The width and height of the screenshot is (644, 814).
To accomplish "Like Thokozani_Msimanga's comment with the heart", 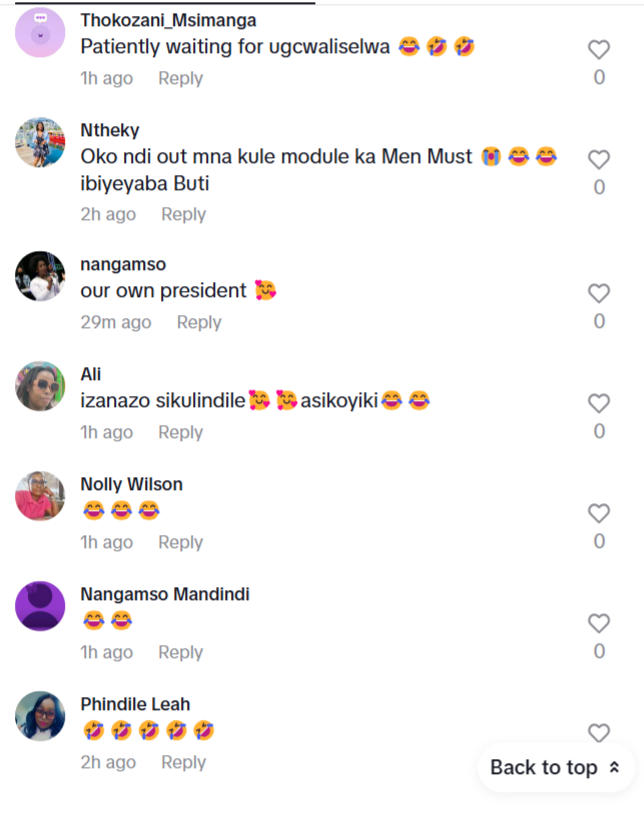I will (x=598, y=50).
